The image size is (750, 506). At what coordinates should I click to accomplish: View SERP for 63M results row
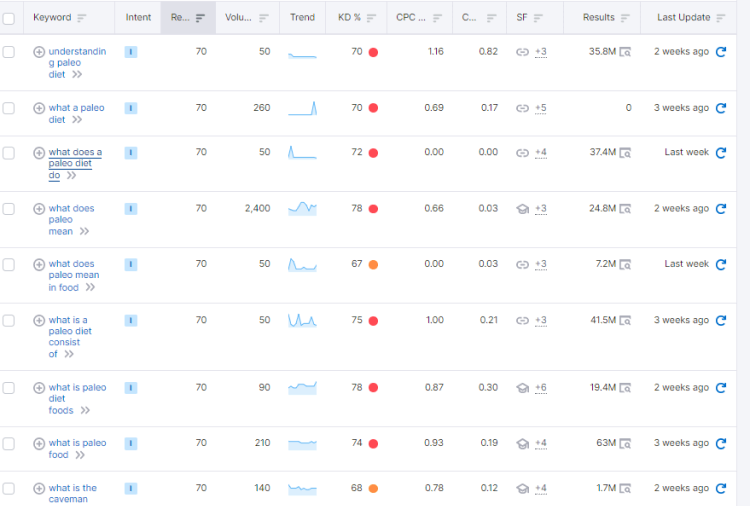(625, 443)
